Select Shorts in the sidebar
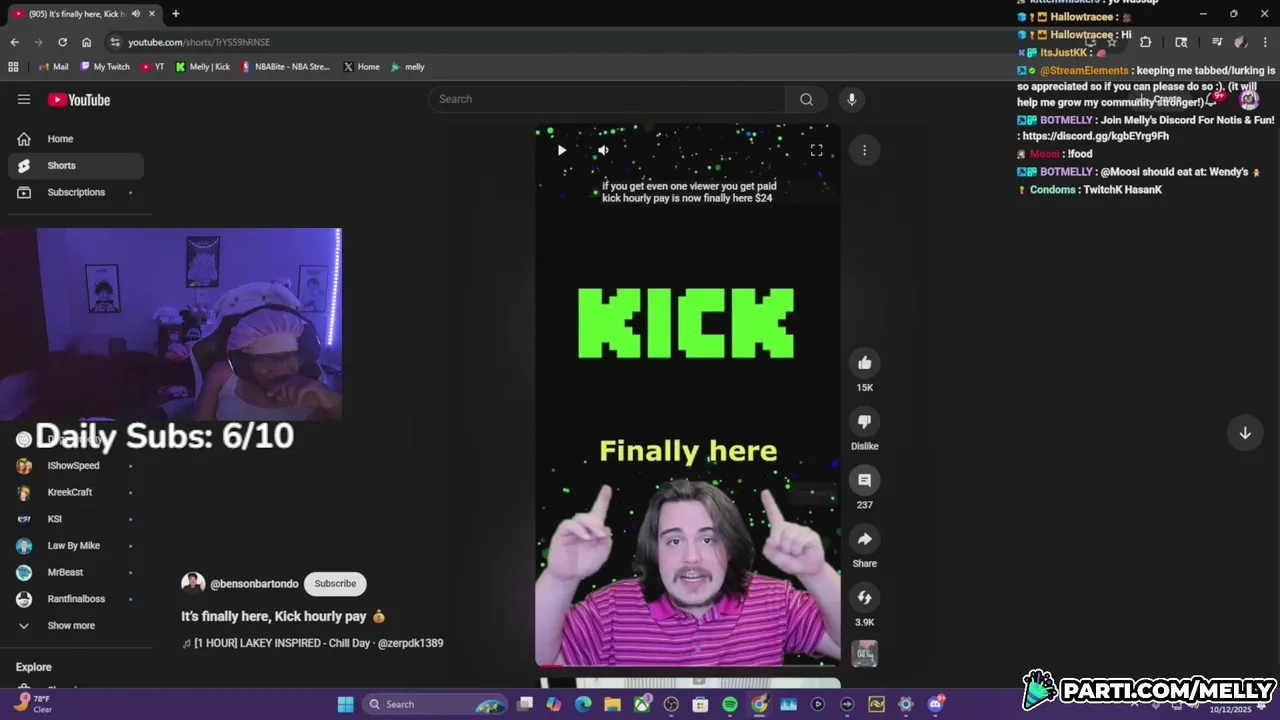This screenshot has width=1280, height=720. 76,165
